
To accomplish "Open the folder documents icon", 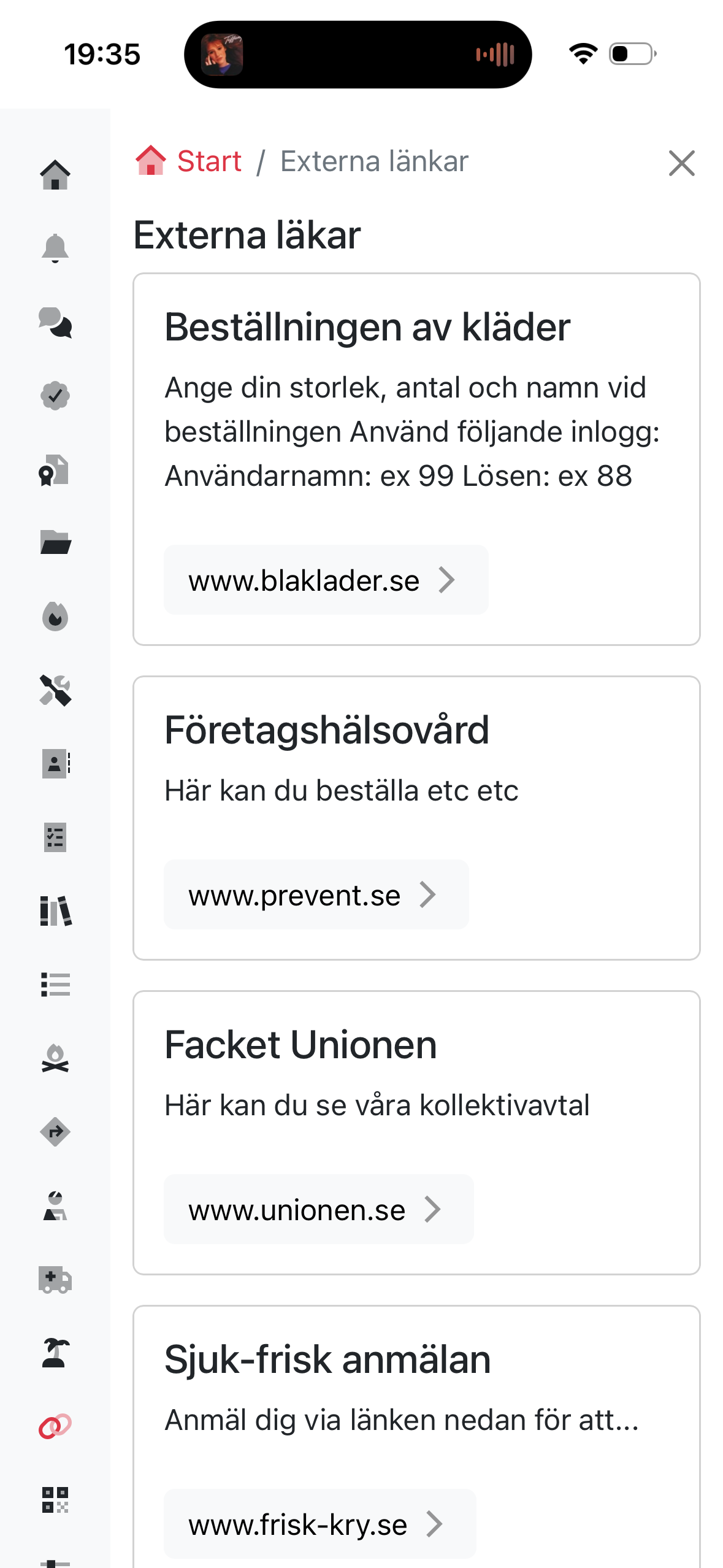I will coord(55,543).
